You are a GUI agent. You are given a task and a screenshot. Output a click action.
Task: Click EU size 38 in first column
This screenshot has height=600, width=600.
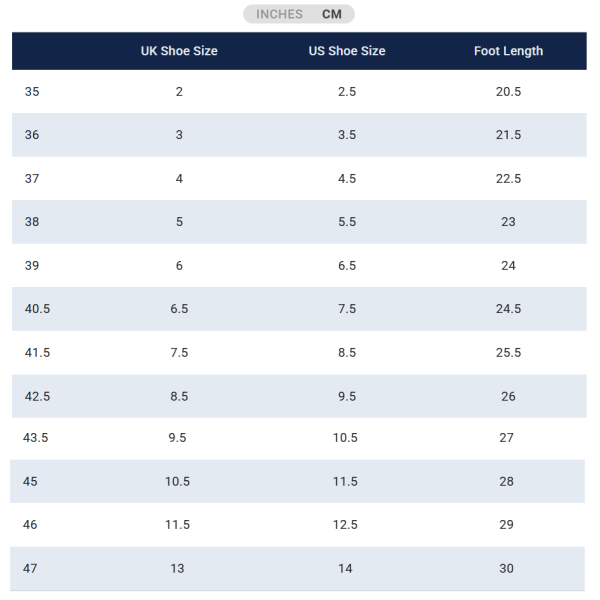(32, 222)
